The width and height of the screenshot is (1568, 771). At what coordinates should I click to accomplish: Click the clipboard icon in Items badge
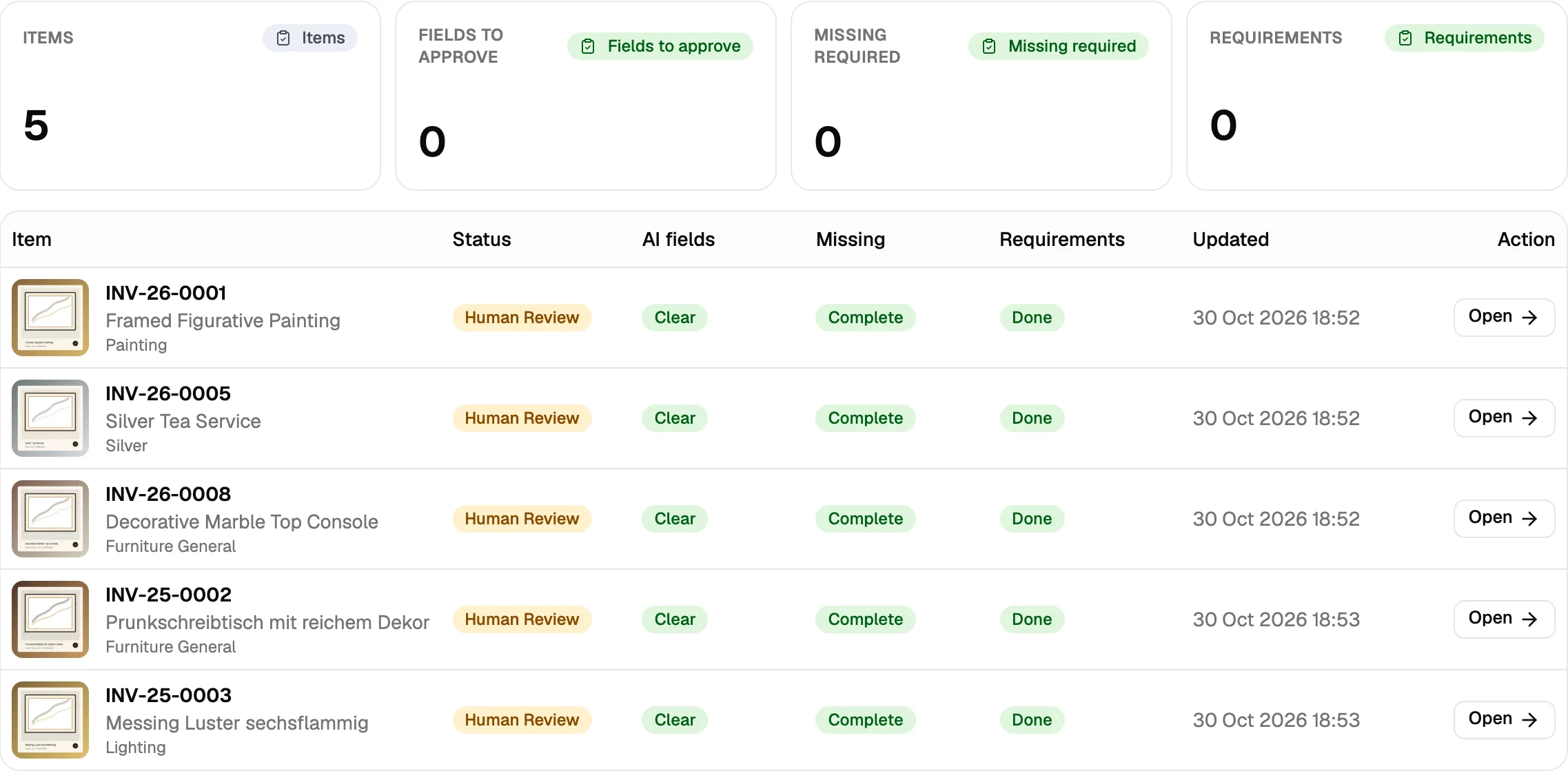pyautogui.click(x=283, y=38)
